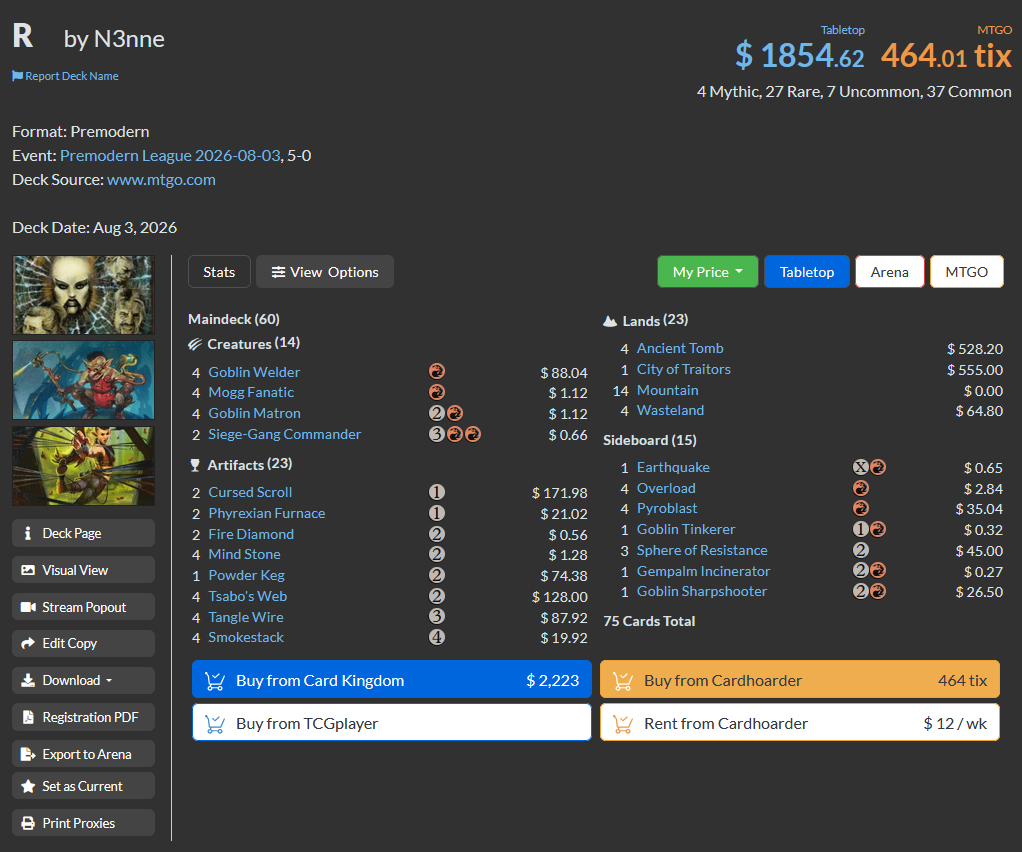Click the PDF file icon on Registration PDF
The image size is (1022, 852).
tap(28, 717)
